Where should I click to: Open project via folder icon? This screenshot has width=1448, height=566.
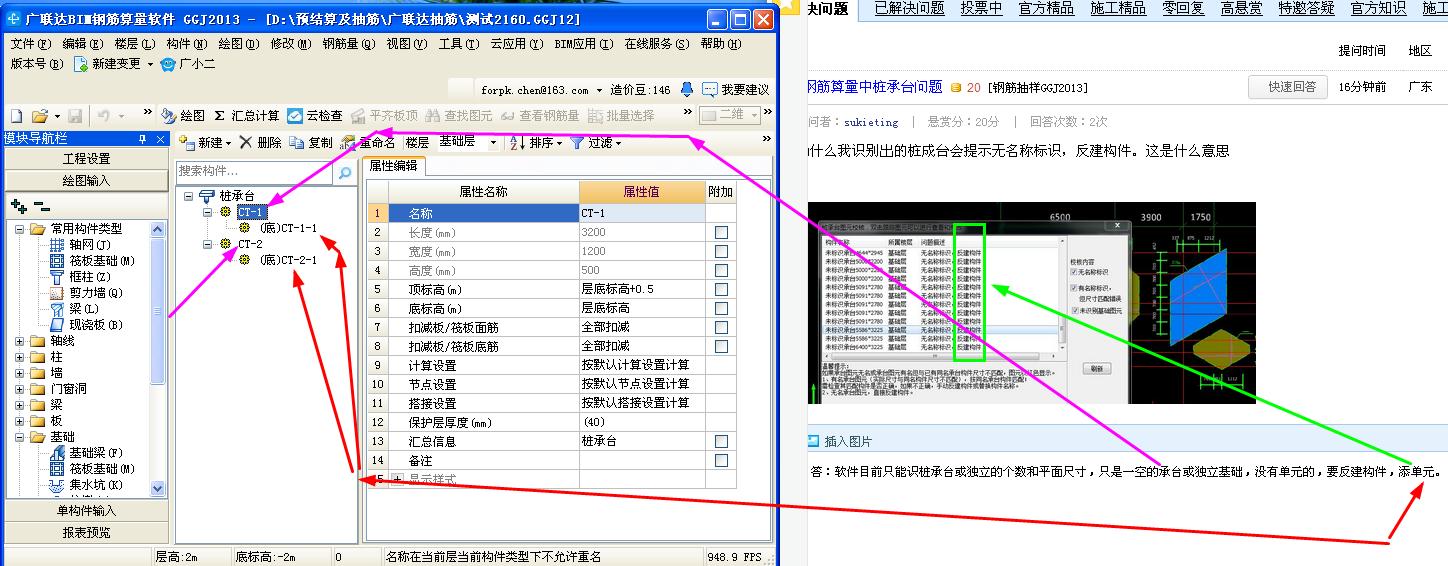(x=39, y=116)
